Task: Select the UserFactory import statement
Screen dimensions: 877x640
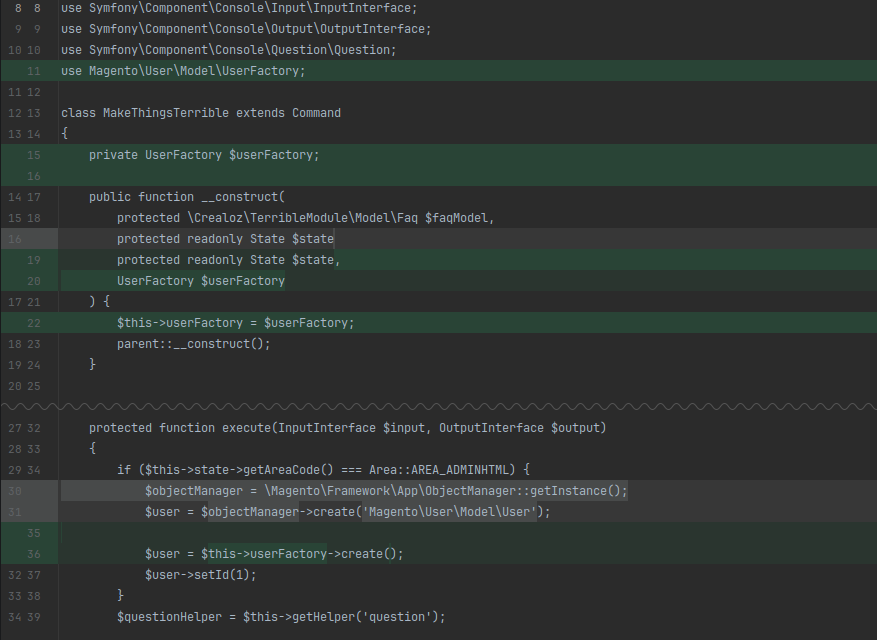Action: 183,70
